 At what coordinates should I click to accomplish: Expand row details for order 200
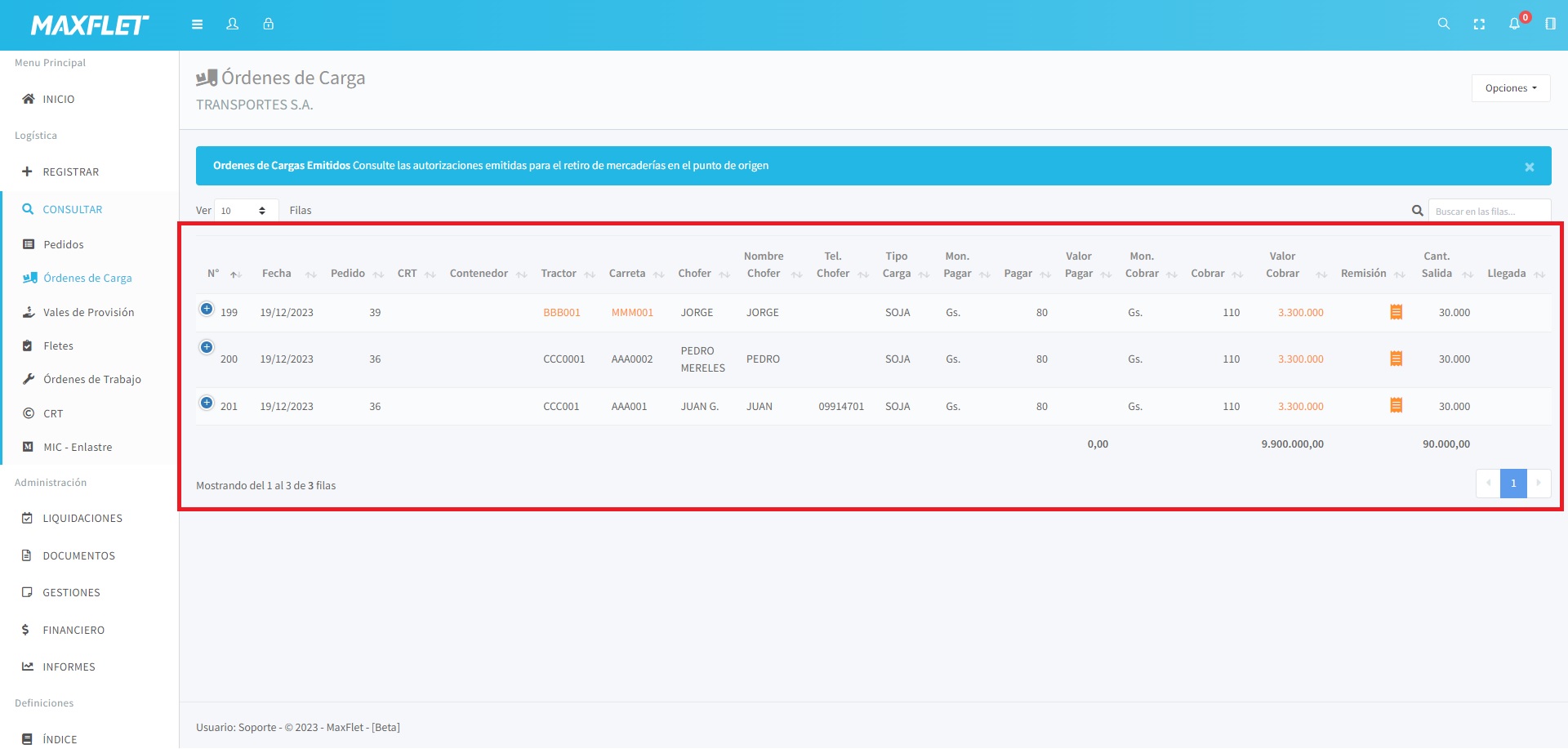pos(207,348)
